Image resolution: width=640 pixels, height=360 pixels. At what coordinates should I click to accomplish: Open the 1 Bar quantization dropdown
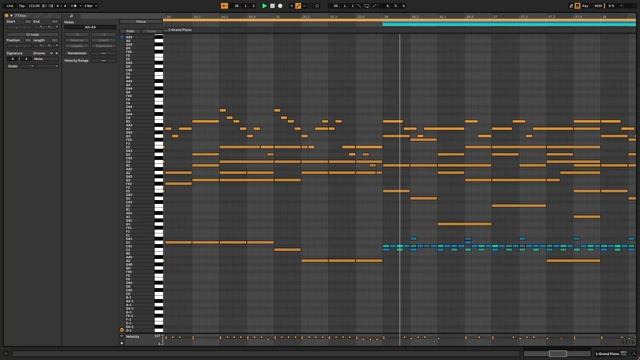(x=91, y=6)
